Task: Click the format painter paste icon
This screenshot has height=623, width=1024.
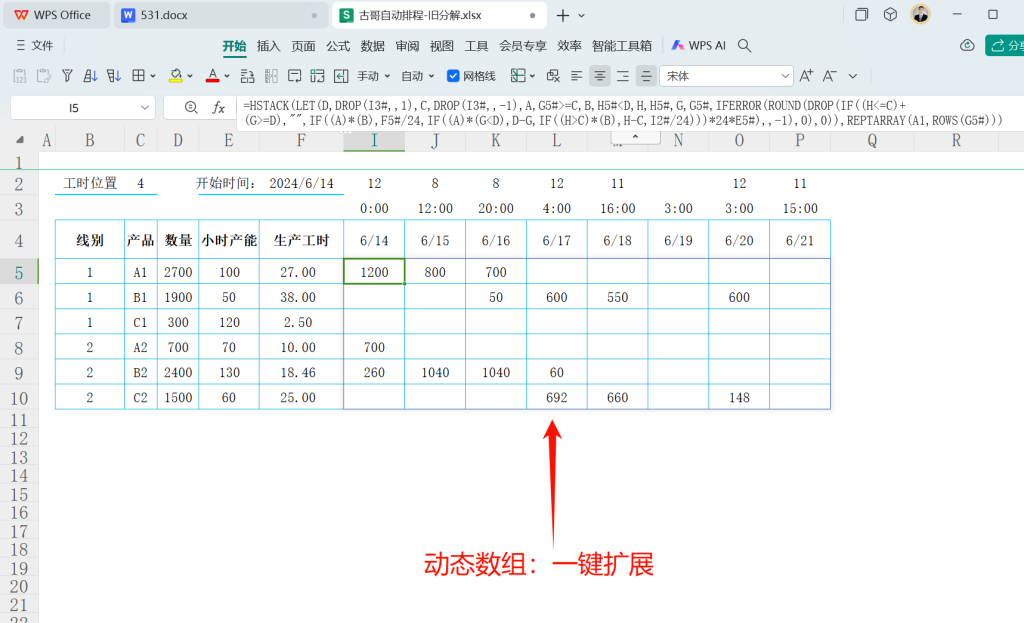Action: click(x=44, y=76)
